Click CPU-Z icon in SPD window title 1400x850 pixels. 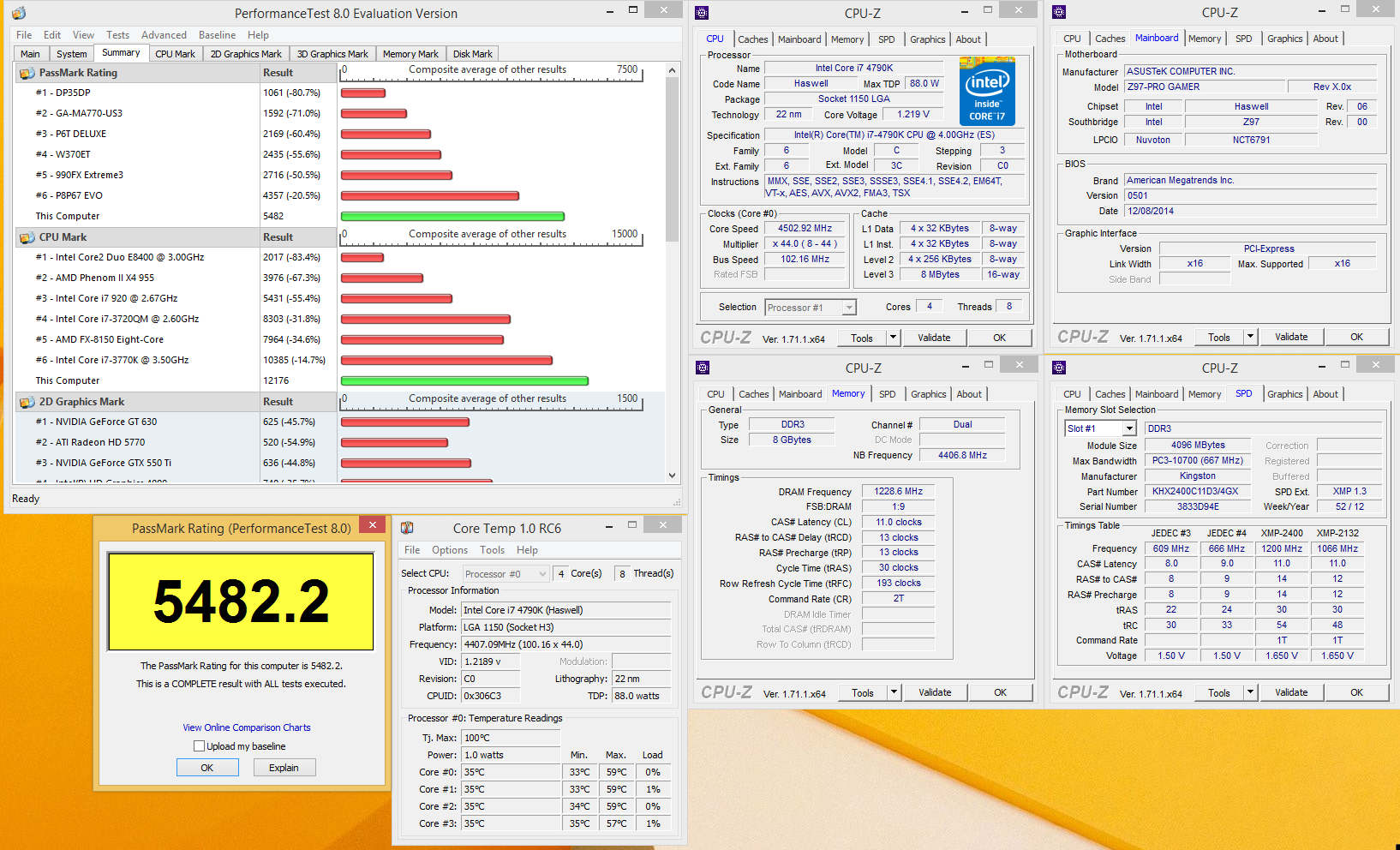pyautogui.click(x=1059, y=368)
